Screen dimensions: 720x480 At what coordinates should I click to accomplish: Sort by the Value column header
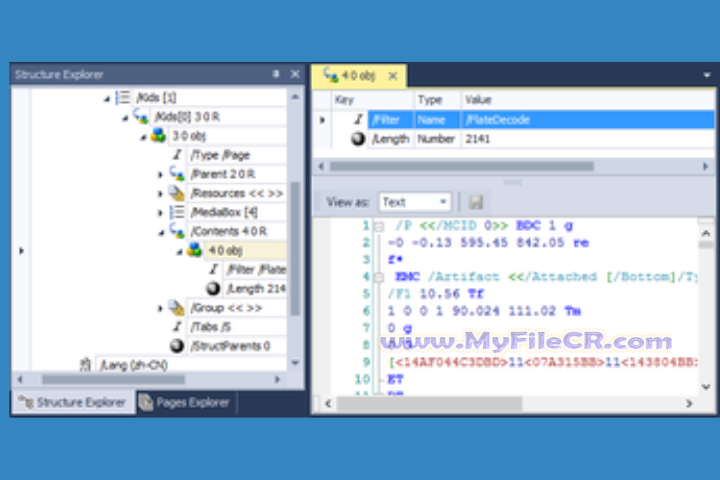588,100
